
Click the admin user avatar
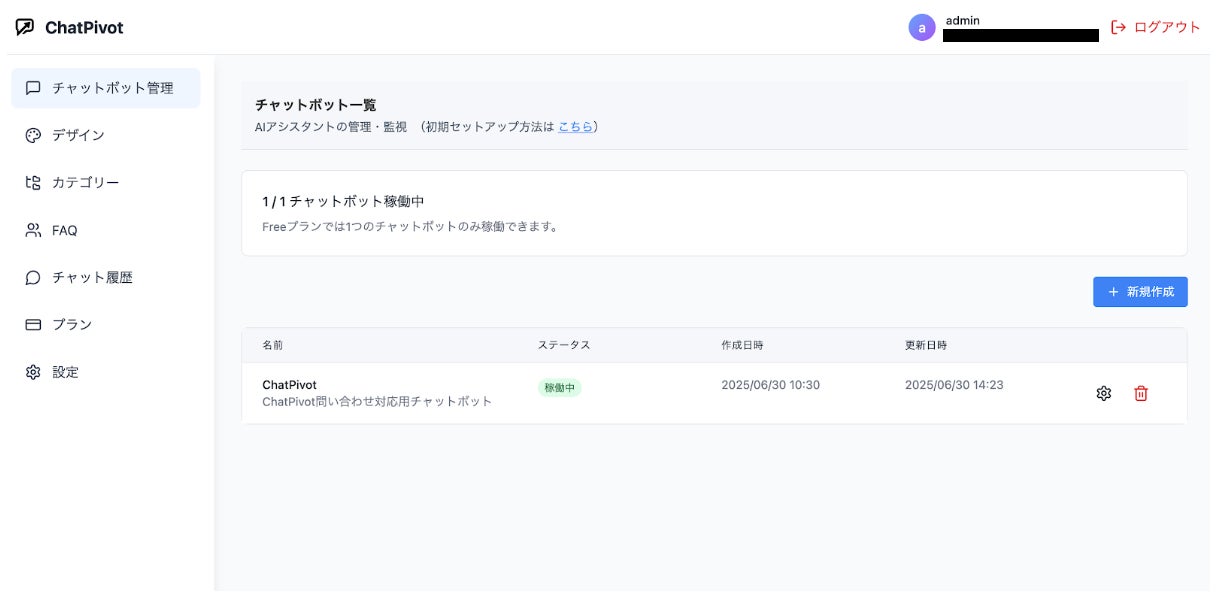pos(921,28)
